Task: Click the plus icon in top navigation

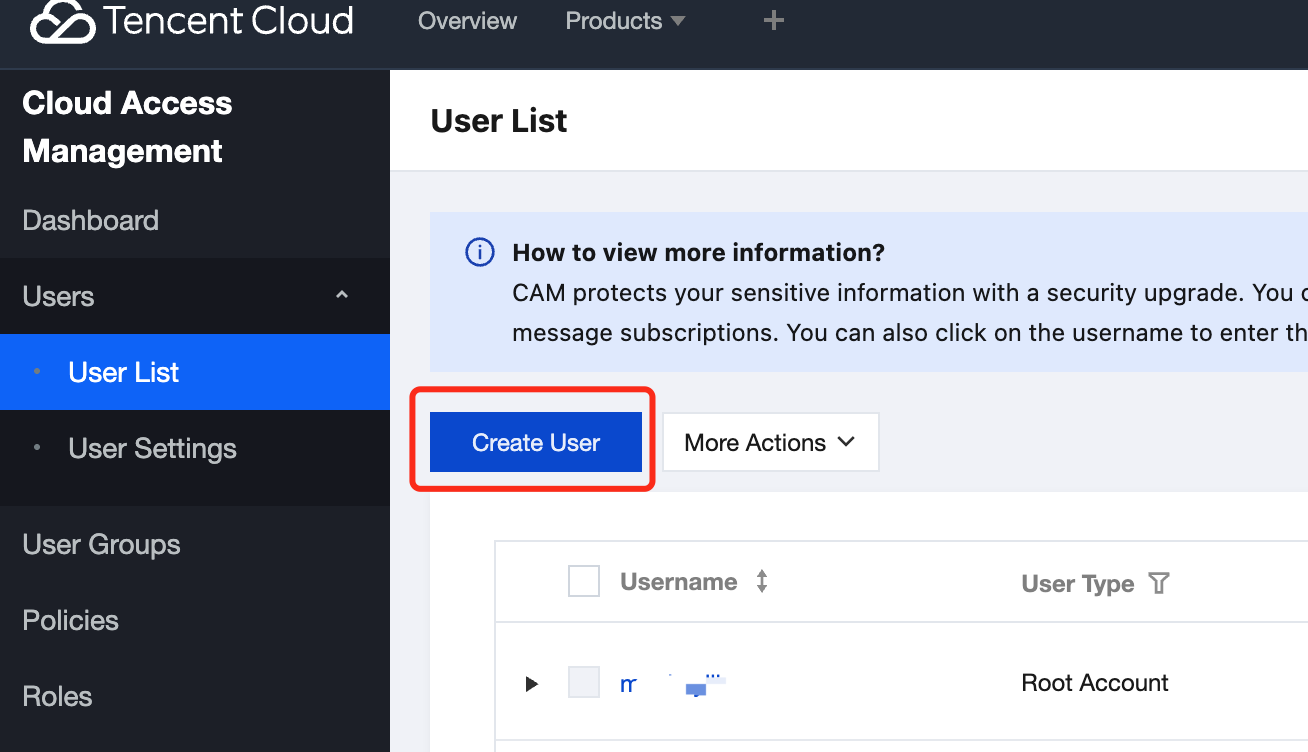Action: [773, 21]
